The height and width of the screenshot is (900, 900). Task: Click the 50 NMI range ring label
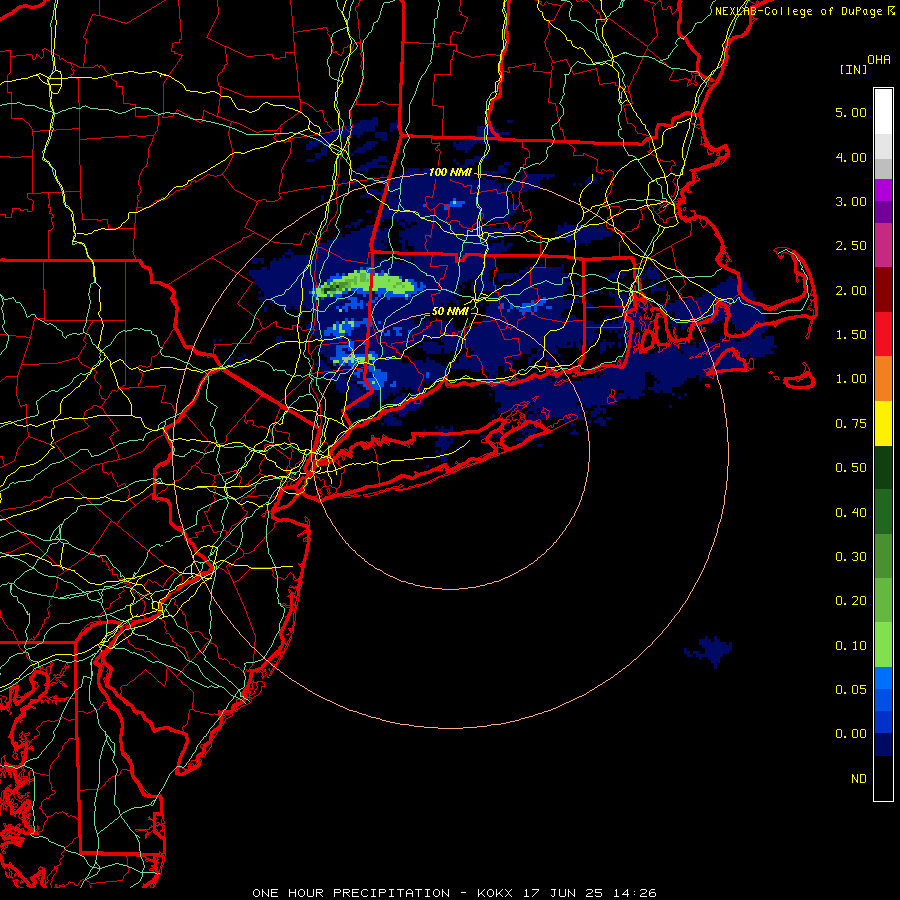tap(450, 311)
